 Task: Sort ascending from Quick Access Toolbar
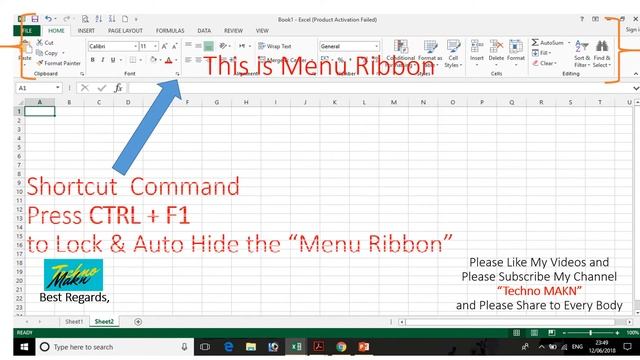tap(98, 19)
